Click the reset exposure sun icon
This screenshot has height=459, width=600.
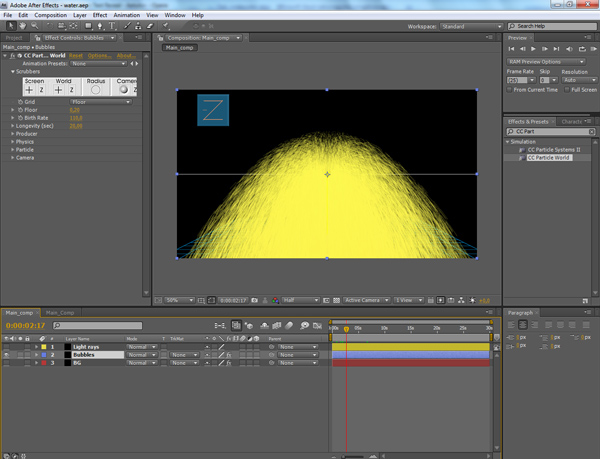click(472, 300)
